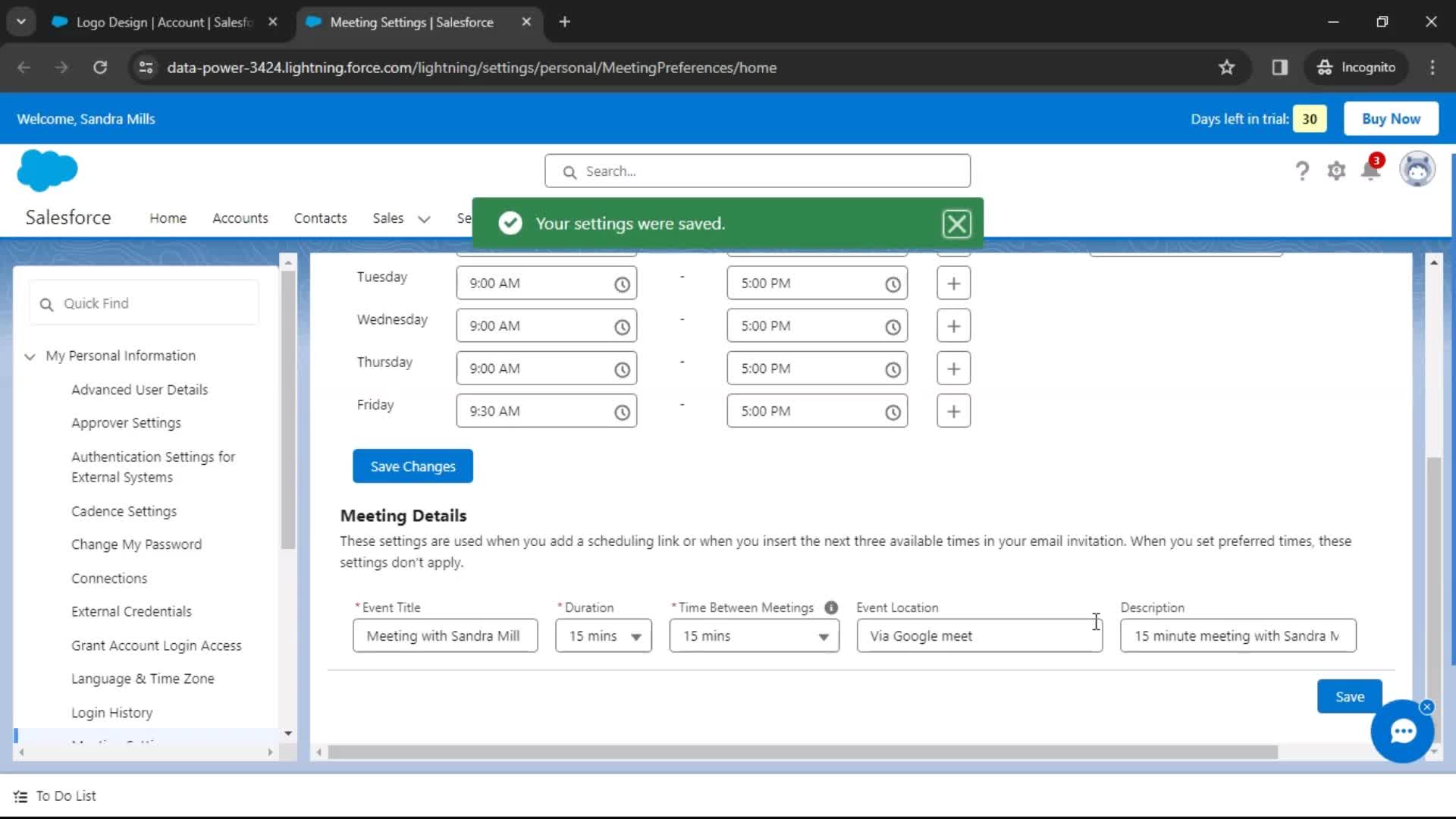Open the browser tab search dropdown
The width and height of the screenshot is (1456, 819).
[21, 22]
